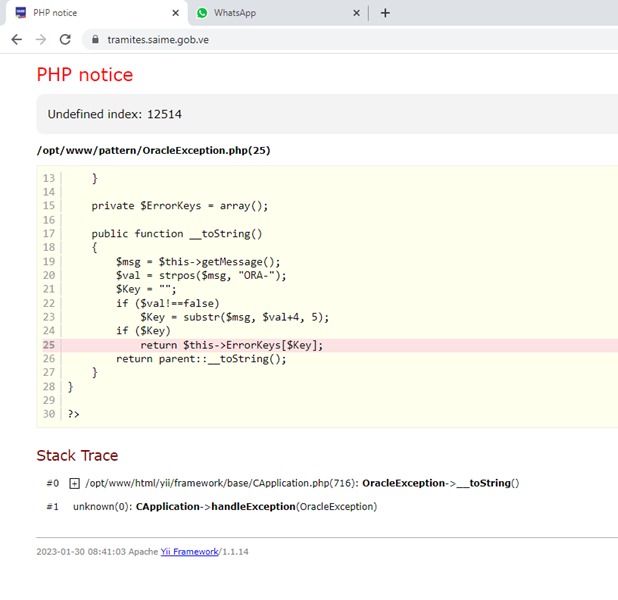Image resolution: width=618 pixels, height=600 pixels.
Task: Click the 'if ($val!==false)' line
Action: [x=168, y=303]
